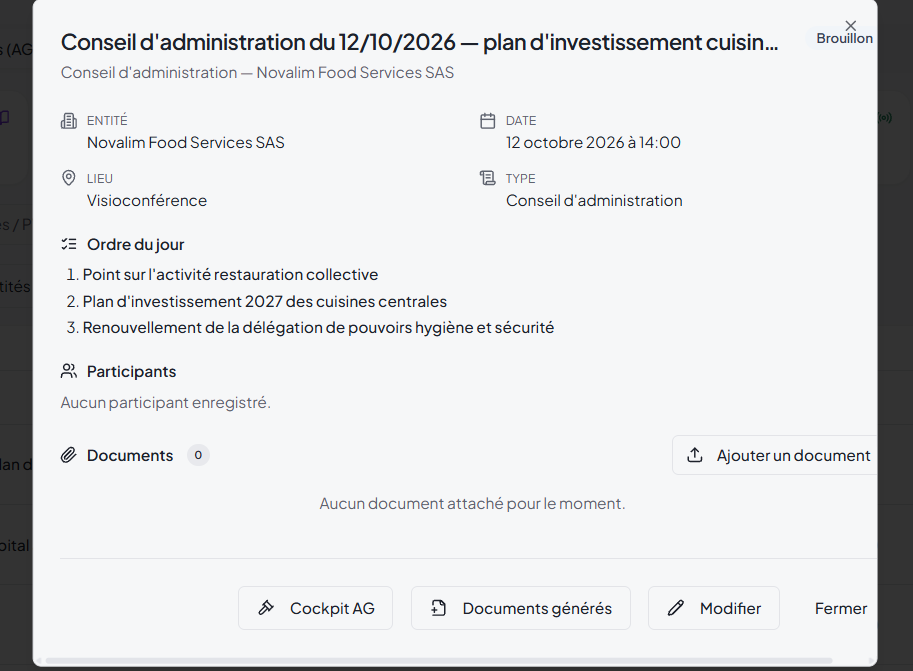The height and width of the screenshot is (671, 913).
Task: Add a document with Ajouter un document
Action: 775,455
